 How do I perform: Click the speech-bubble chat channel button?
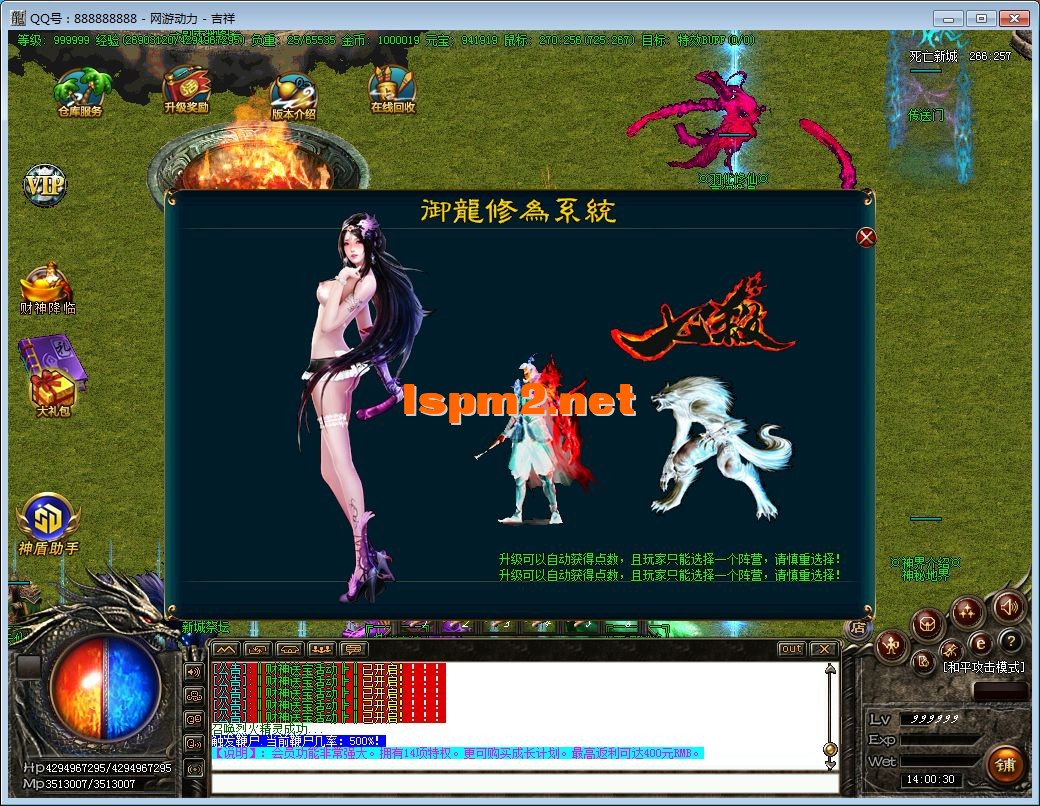pos(354,649)
